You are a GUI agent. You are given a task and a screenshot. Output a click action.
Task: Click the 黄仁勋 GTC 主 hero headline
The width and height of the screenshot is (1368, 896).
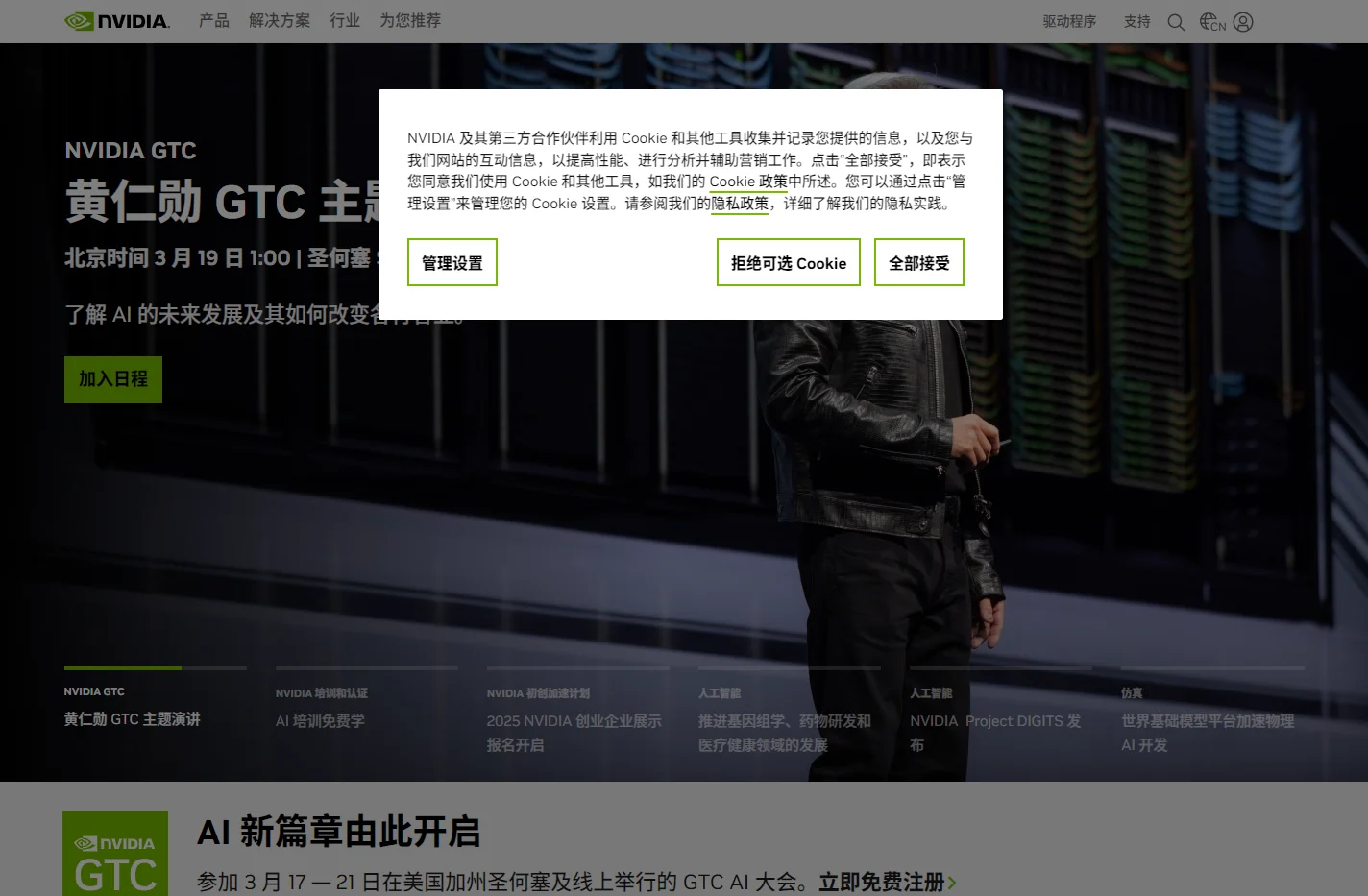pyautogui.click(x=222, y=202)
